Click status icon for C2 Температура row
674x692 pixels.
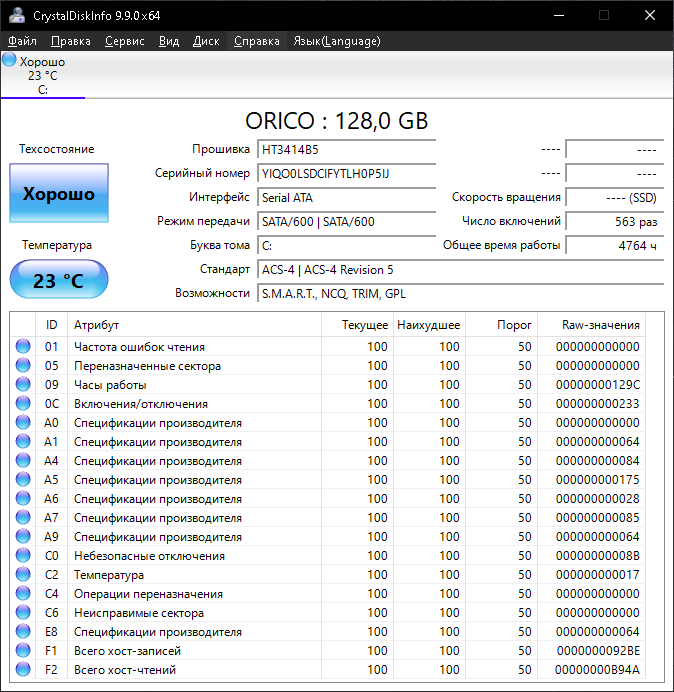[x=23, y=574]
